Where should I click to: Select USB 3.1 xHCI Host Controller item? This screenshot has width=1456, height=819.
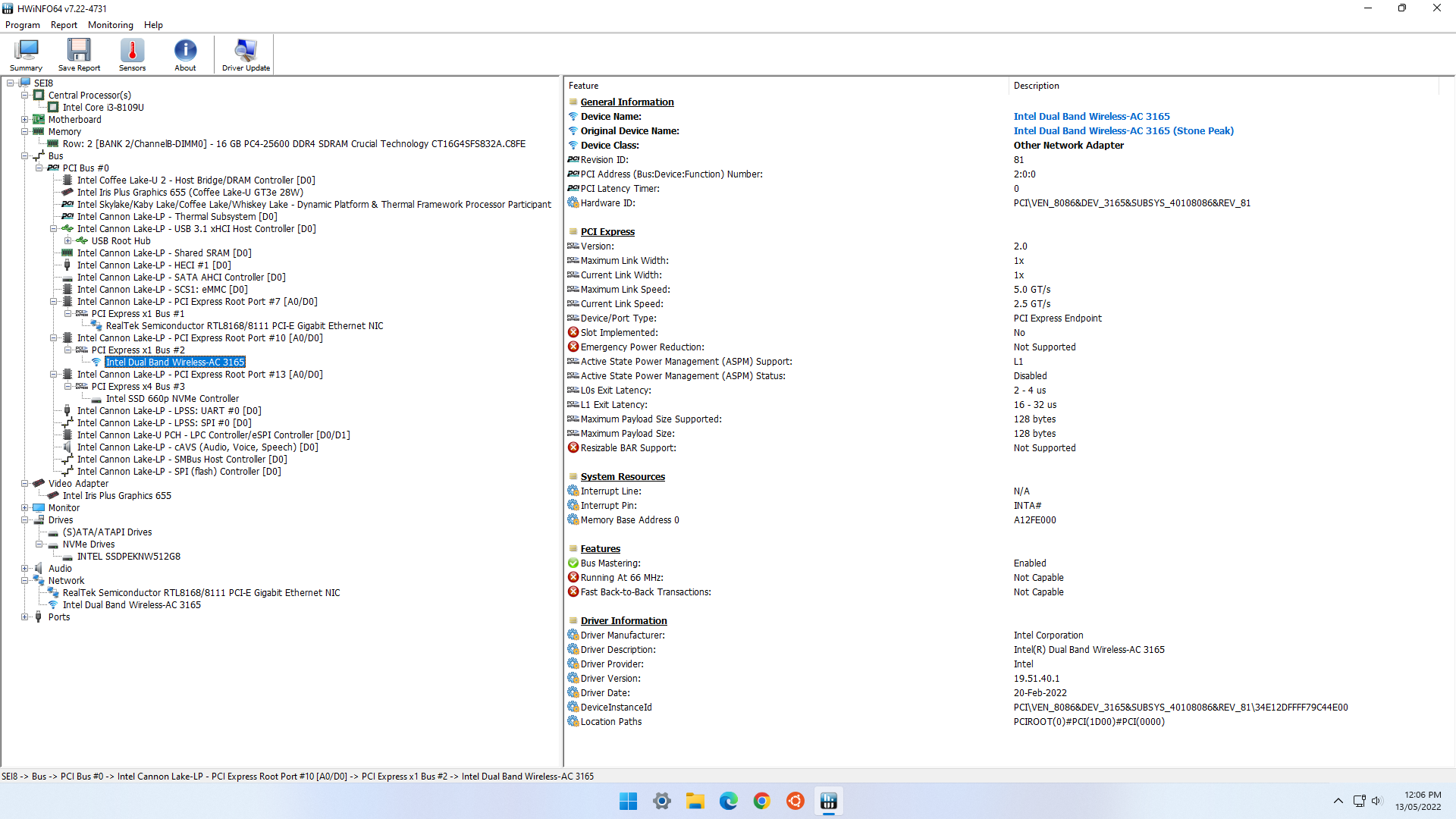click(x=196, y=229)
